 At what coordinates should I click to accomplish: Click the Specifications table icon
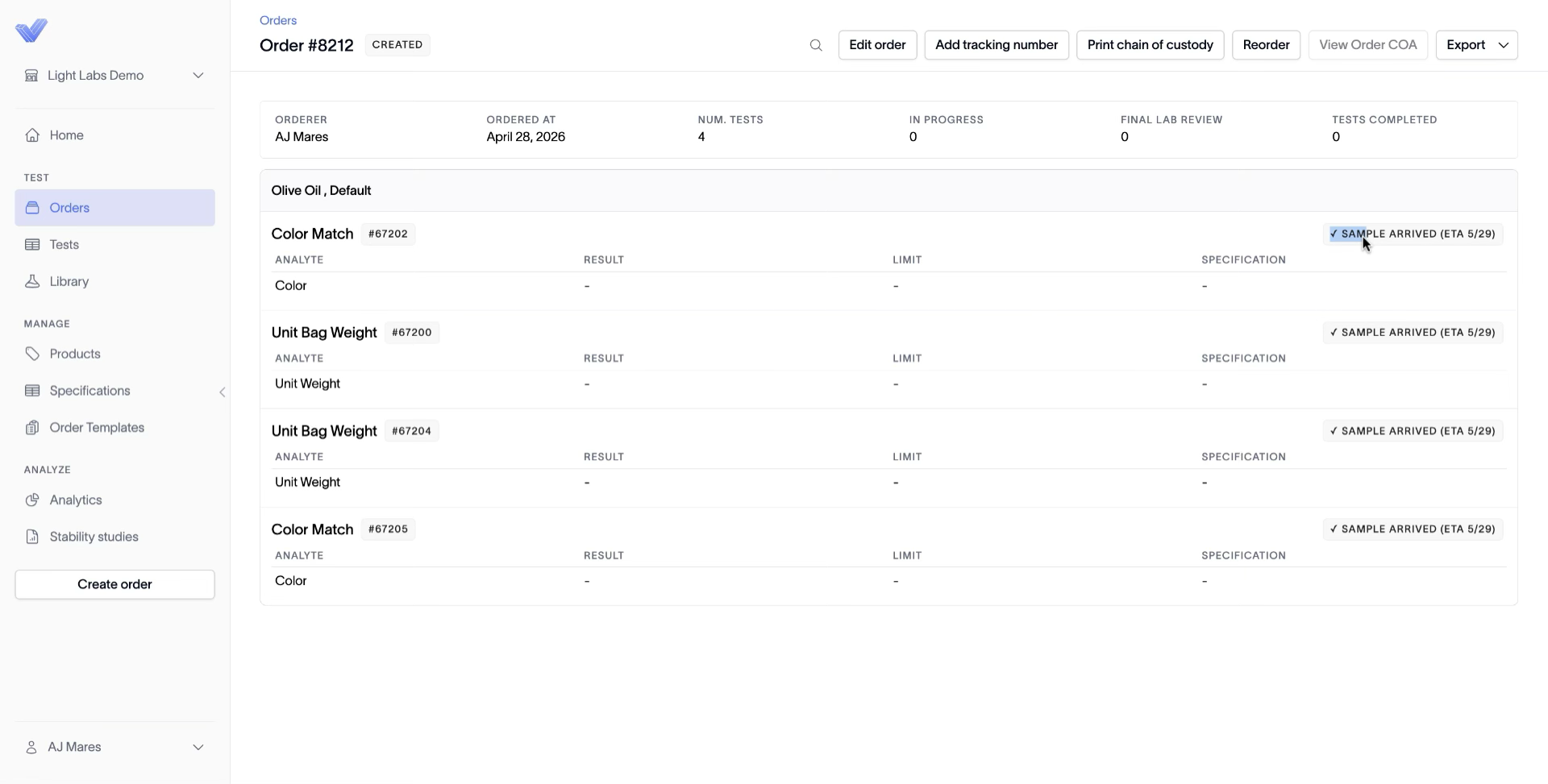click(32, 391)
